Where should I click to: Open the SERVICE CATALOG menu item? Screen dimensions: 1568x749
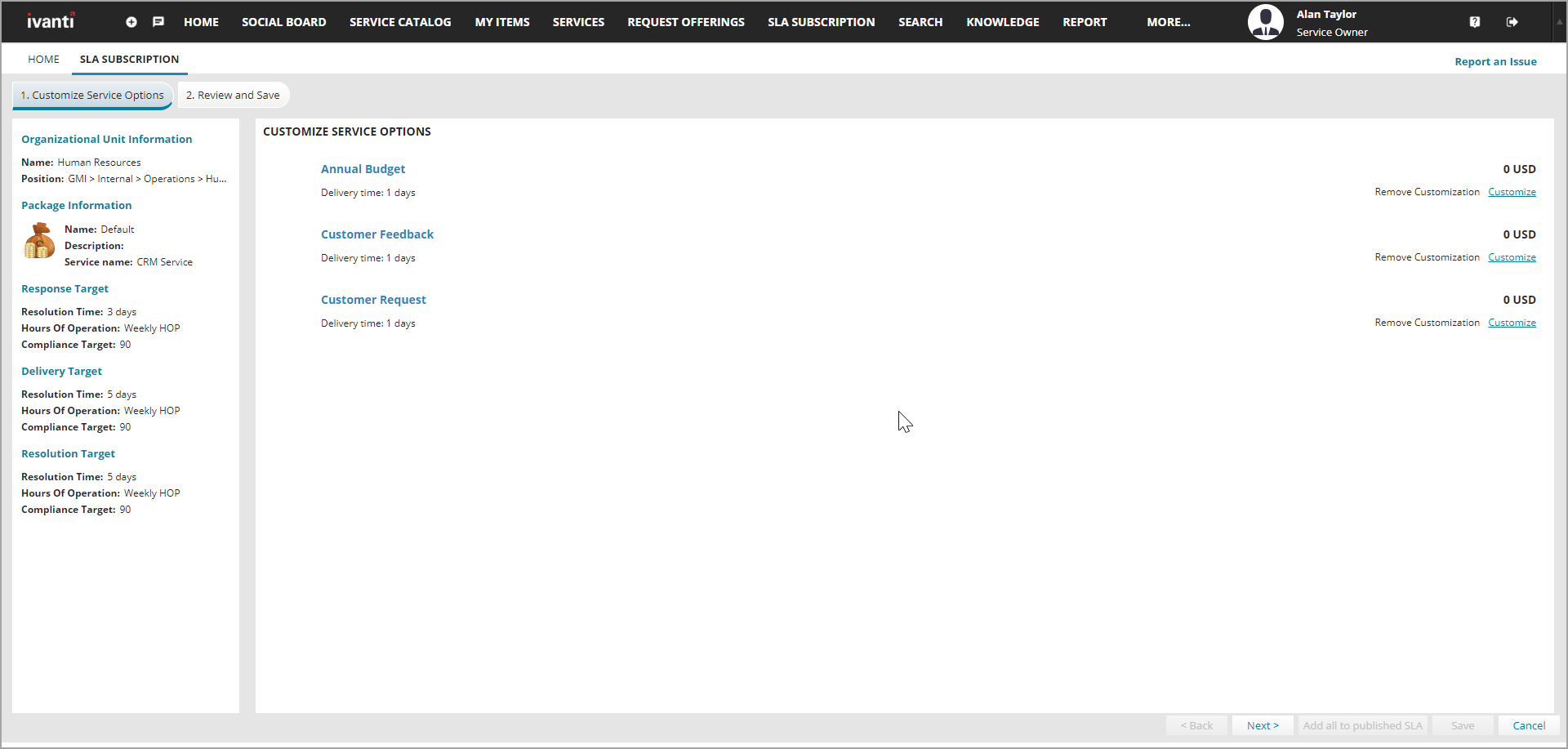[400, 22]
